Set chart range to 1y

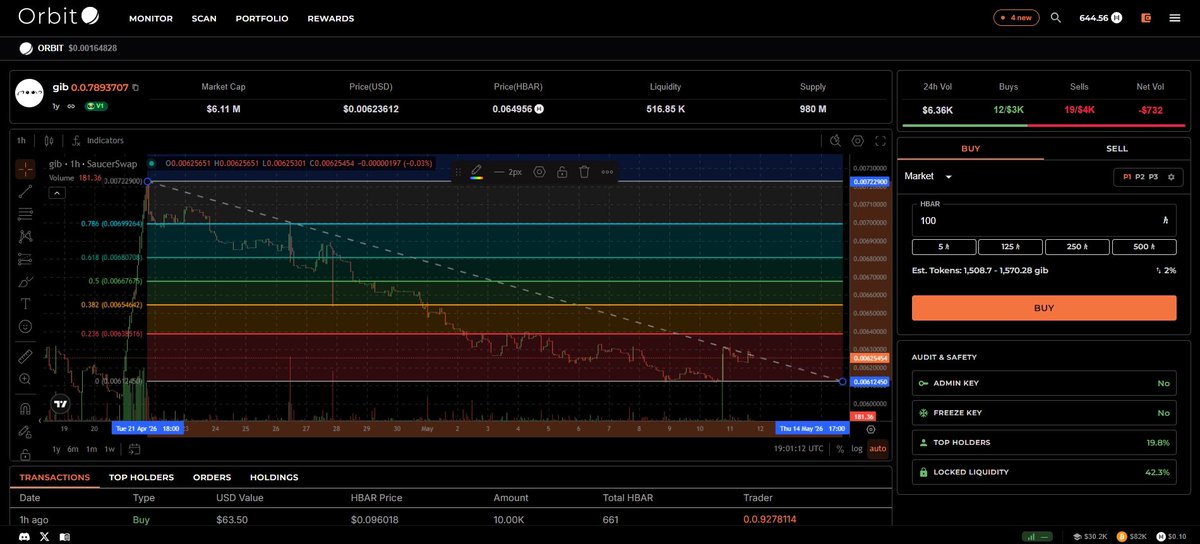pos(57,449)
